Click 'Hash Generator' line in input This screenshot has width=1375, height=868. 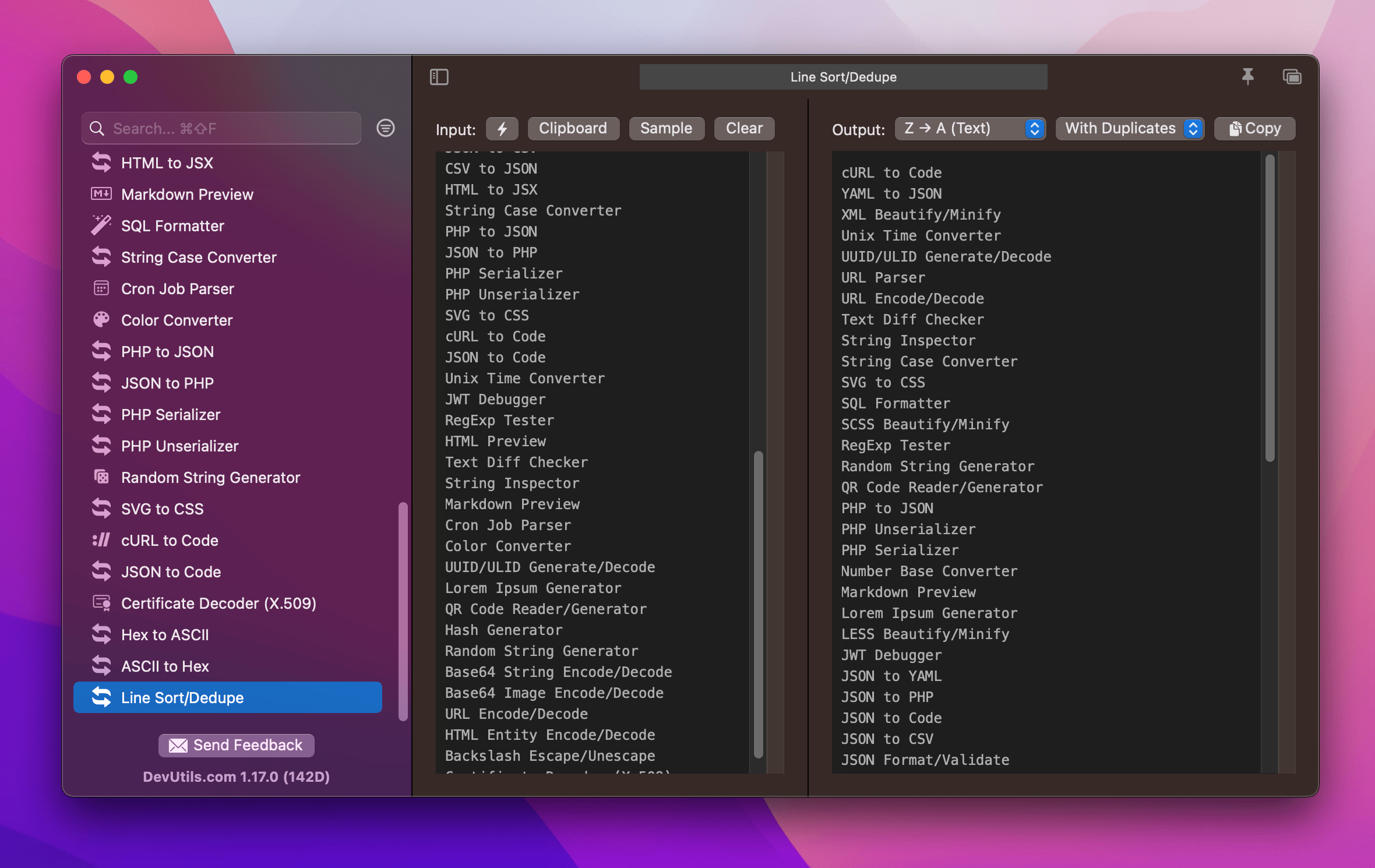pyautogui.click(x=504, y=630)
